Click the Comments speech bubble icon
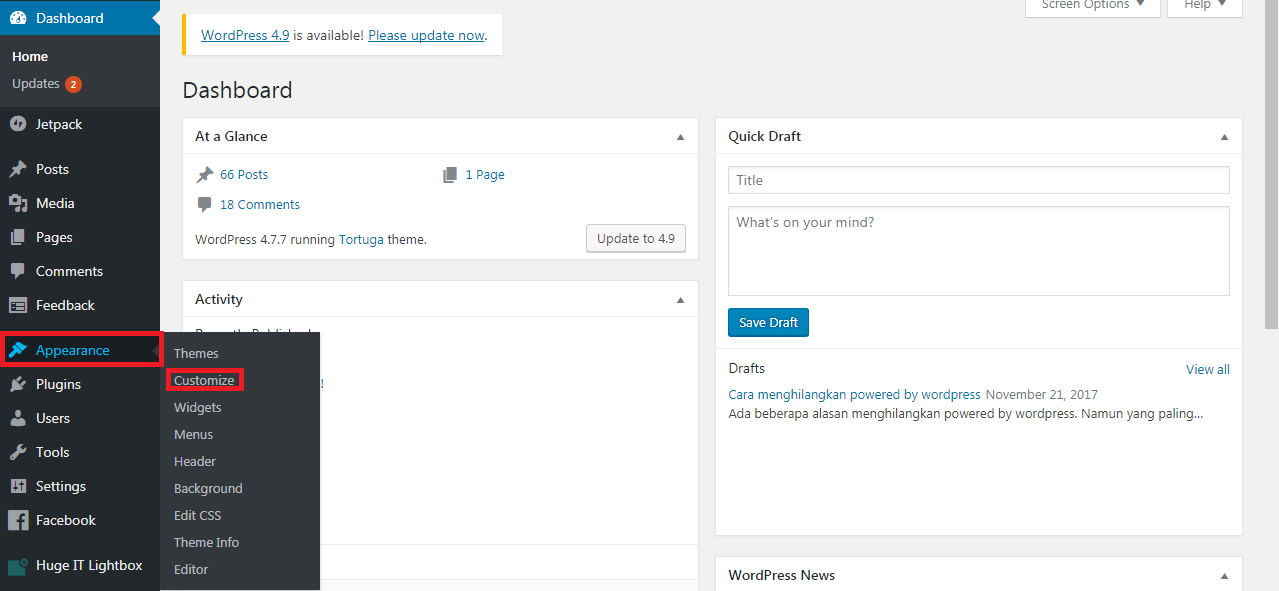 (18, 271)
